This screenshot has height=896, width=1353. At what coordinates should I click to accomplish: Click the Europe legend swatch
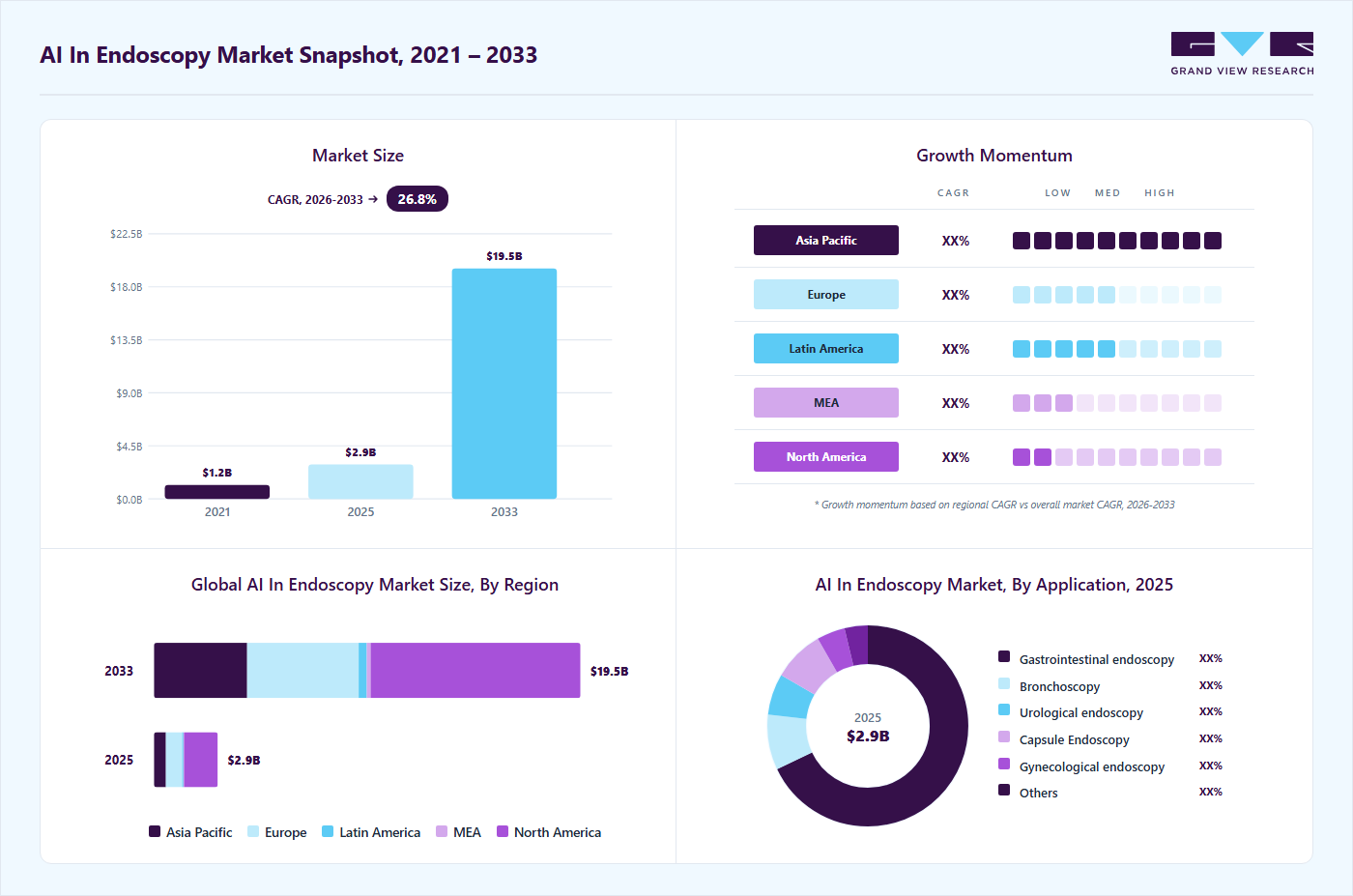coord(253,831)
